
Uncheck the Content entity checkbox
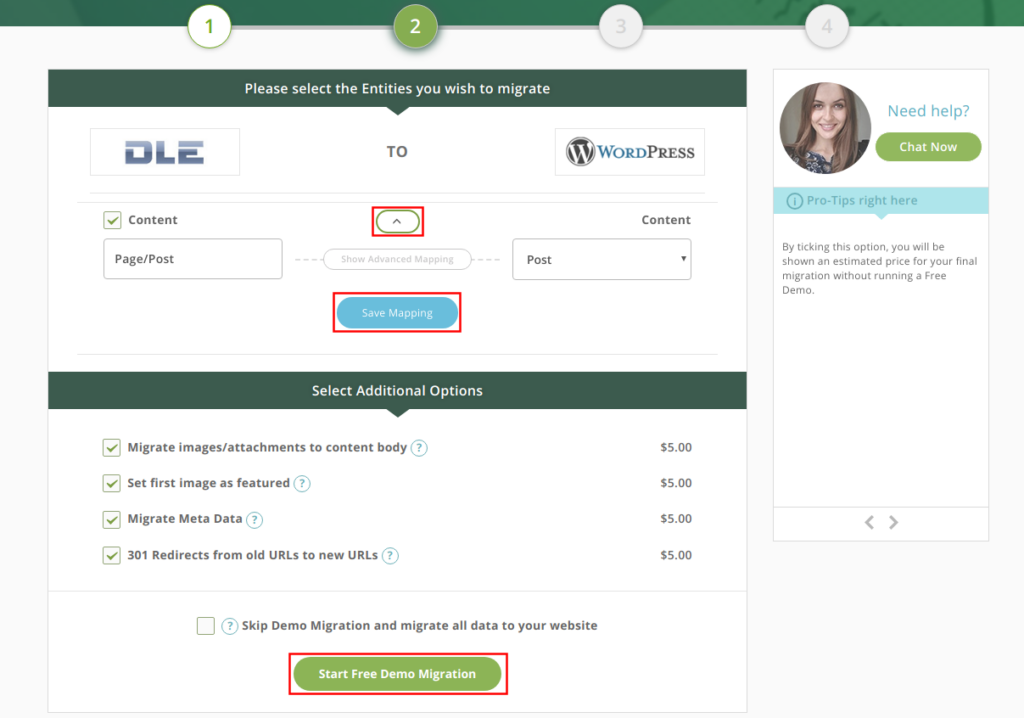coord(112,220)
